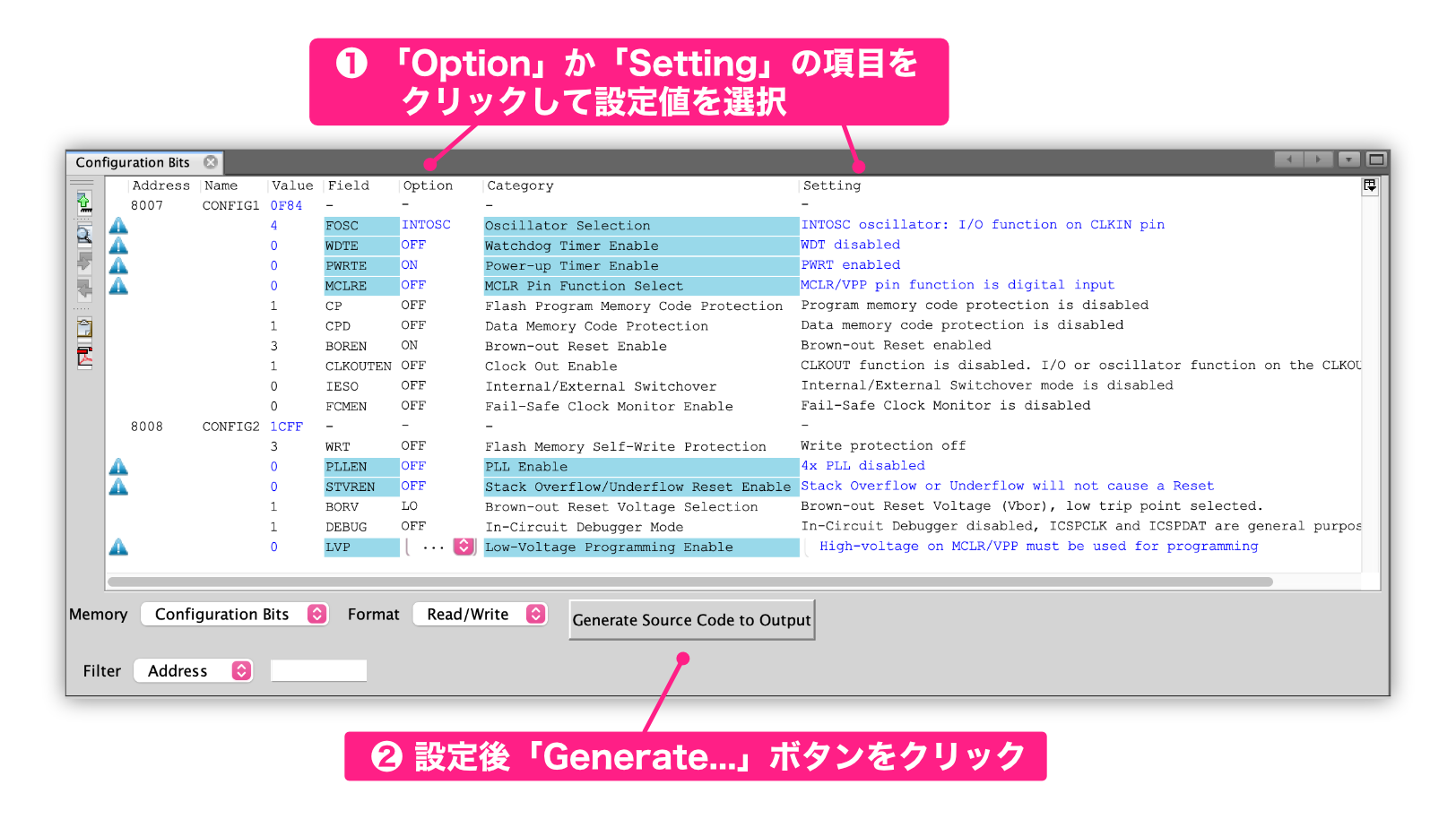Open the Memory Configuration Bits dropdown
This screenshot has height=819, width=1456.
click(235, 614)
